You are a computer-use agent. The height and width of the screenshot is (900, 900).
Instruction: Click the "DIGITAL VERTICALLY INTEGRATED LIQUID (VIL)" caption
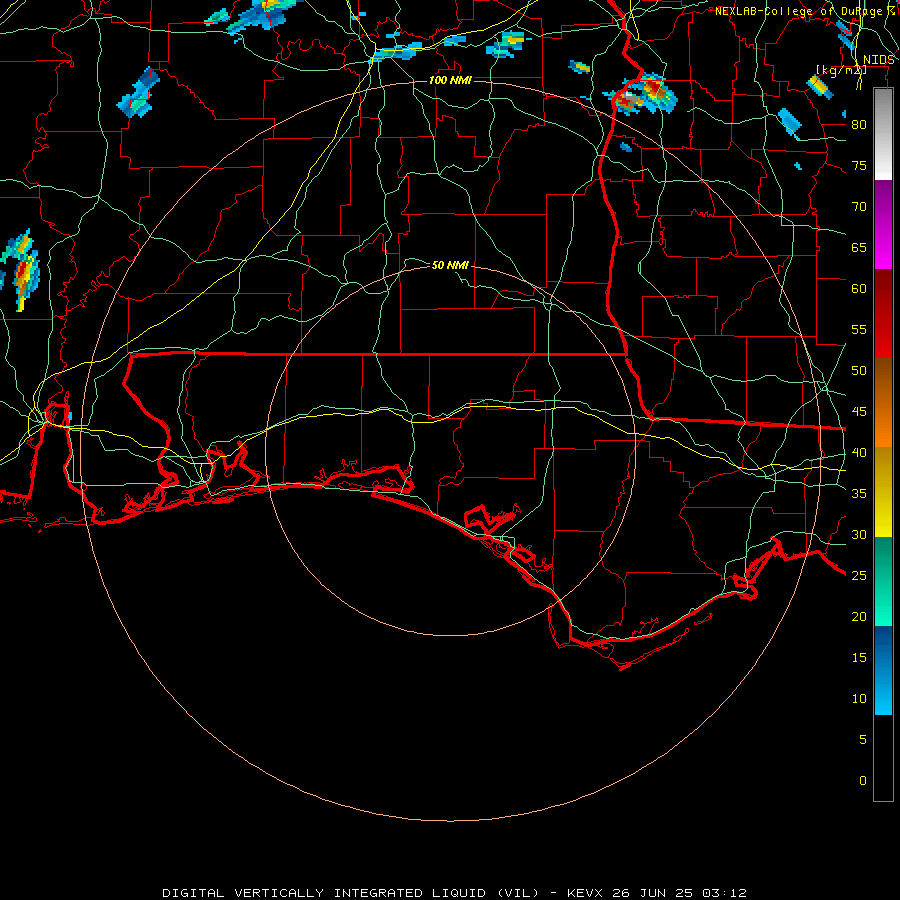coord(351,893)
